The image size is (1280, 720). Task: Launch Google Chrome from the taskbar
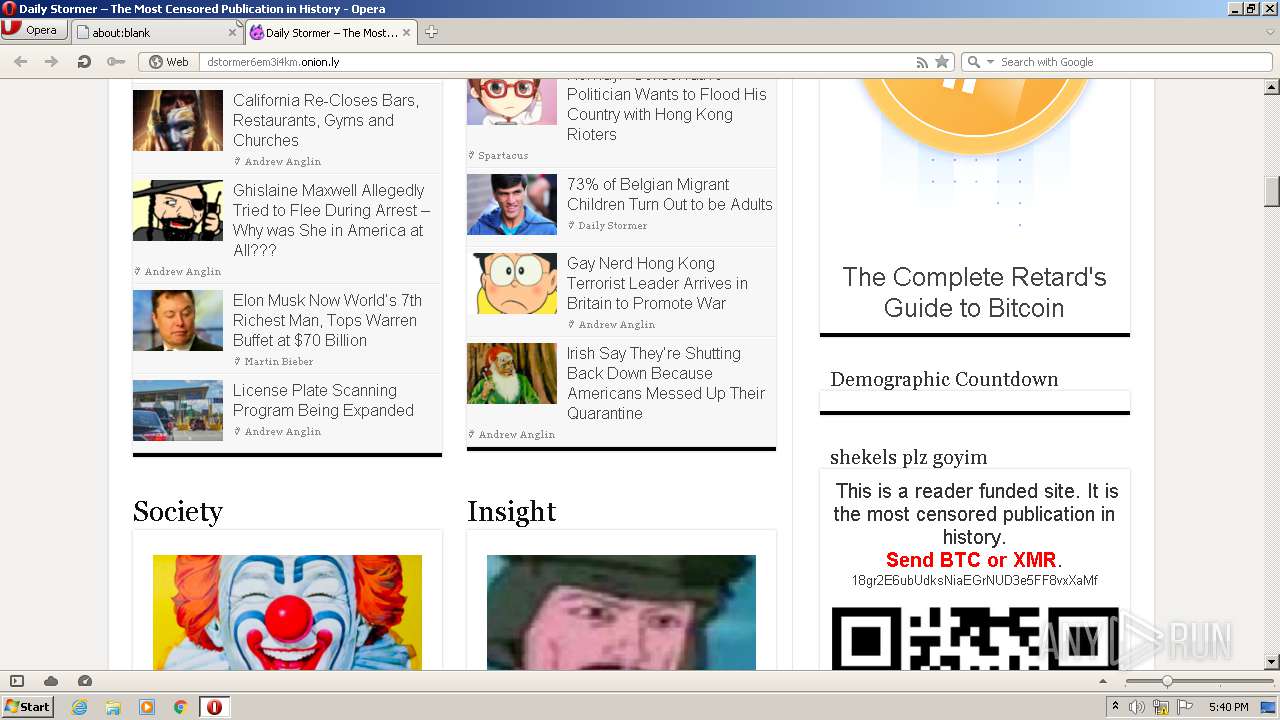181,707
